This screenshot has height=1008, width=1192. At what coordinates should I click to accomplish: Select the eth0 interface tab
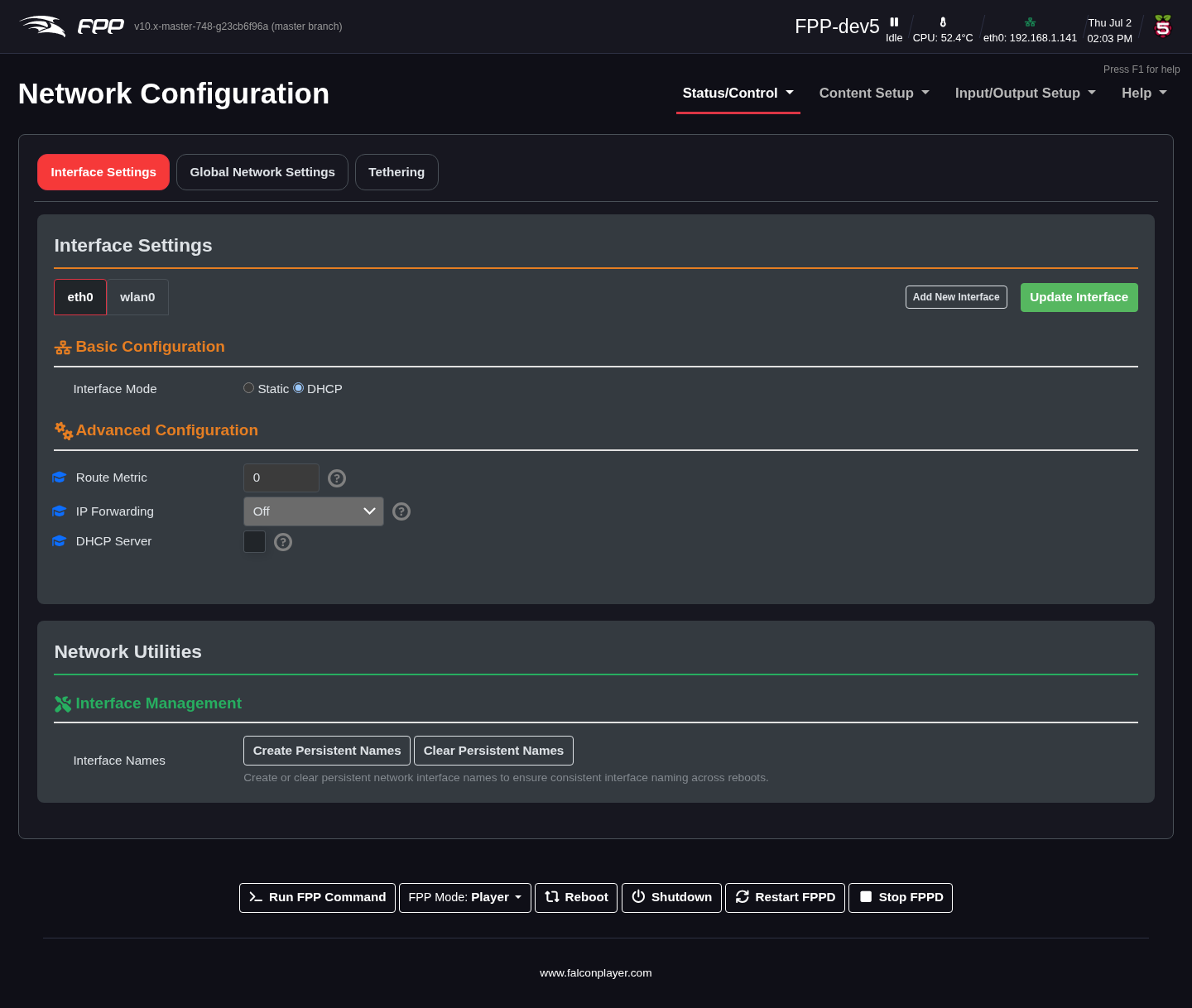tap(80, 297)
